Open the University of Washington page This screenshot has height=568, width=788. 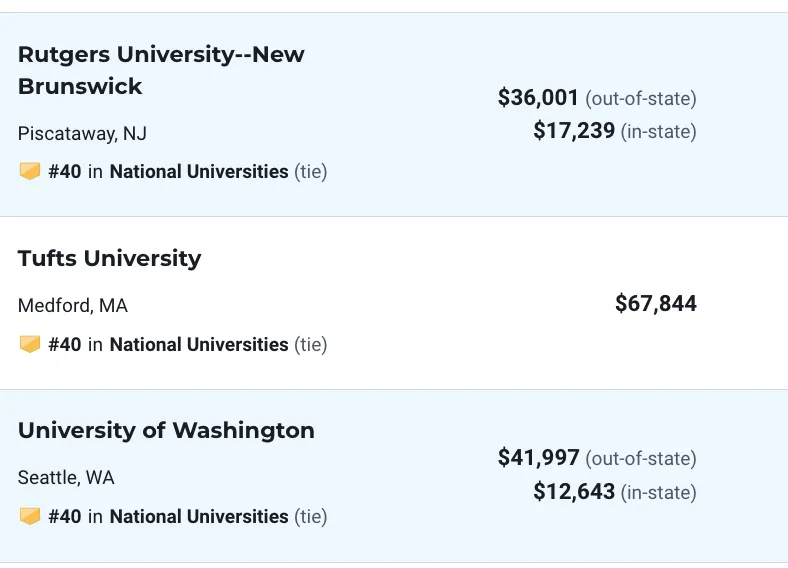click(x=166, y=430)
